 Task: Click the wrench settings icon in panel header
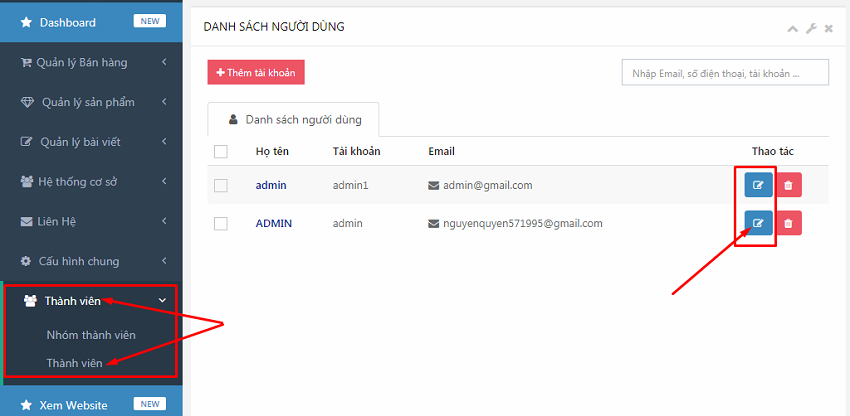[811, 28]
